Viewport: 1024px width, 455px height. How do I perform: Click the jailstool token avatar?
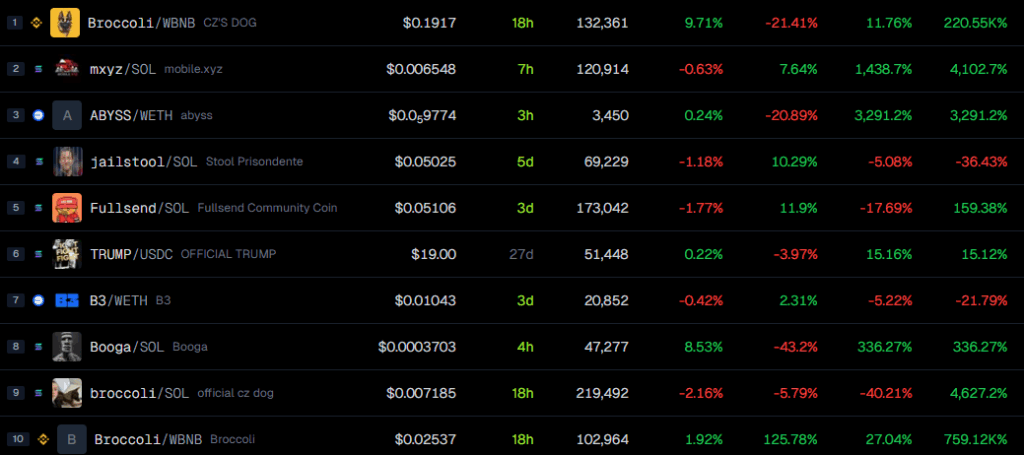(x=67, y=162)
